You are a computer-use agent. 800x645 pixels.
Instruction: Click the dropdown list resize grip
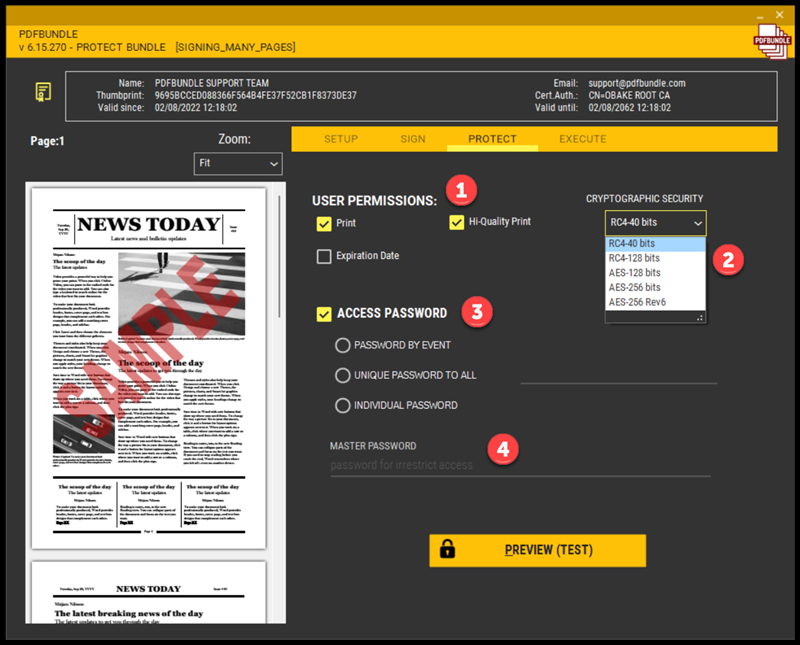[x=700, y=318]
